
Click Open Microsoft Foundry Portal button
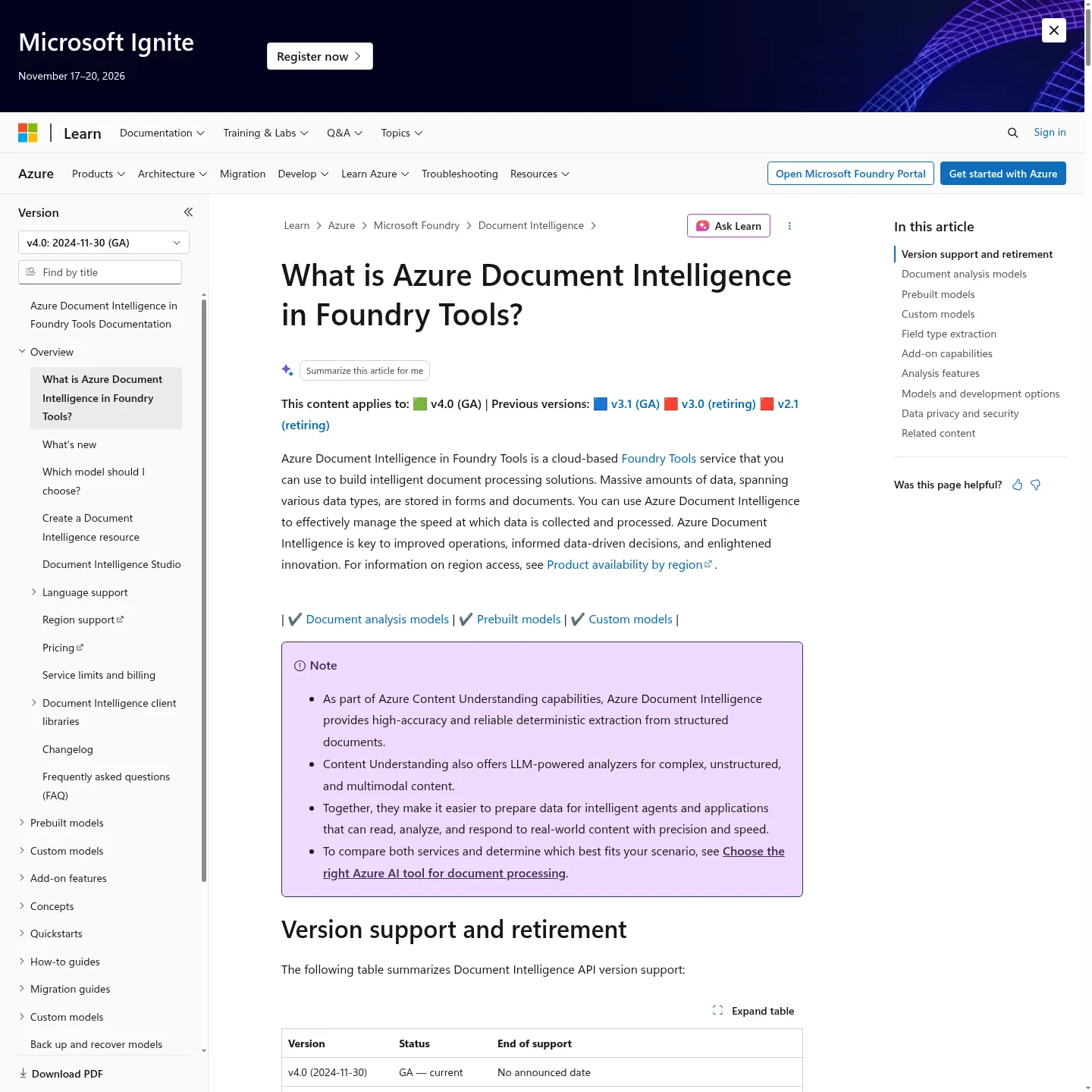[x=850, y=174]
